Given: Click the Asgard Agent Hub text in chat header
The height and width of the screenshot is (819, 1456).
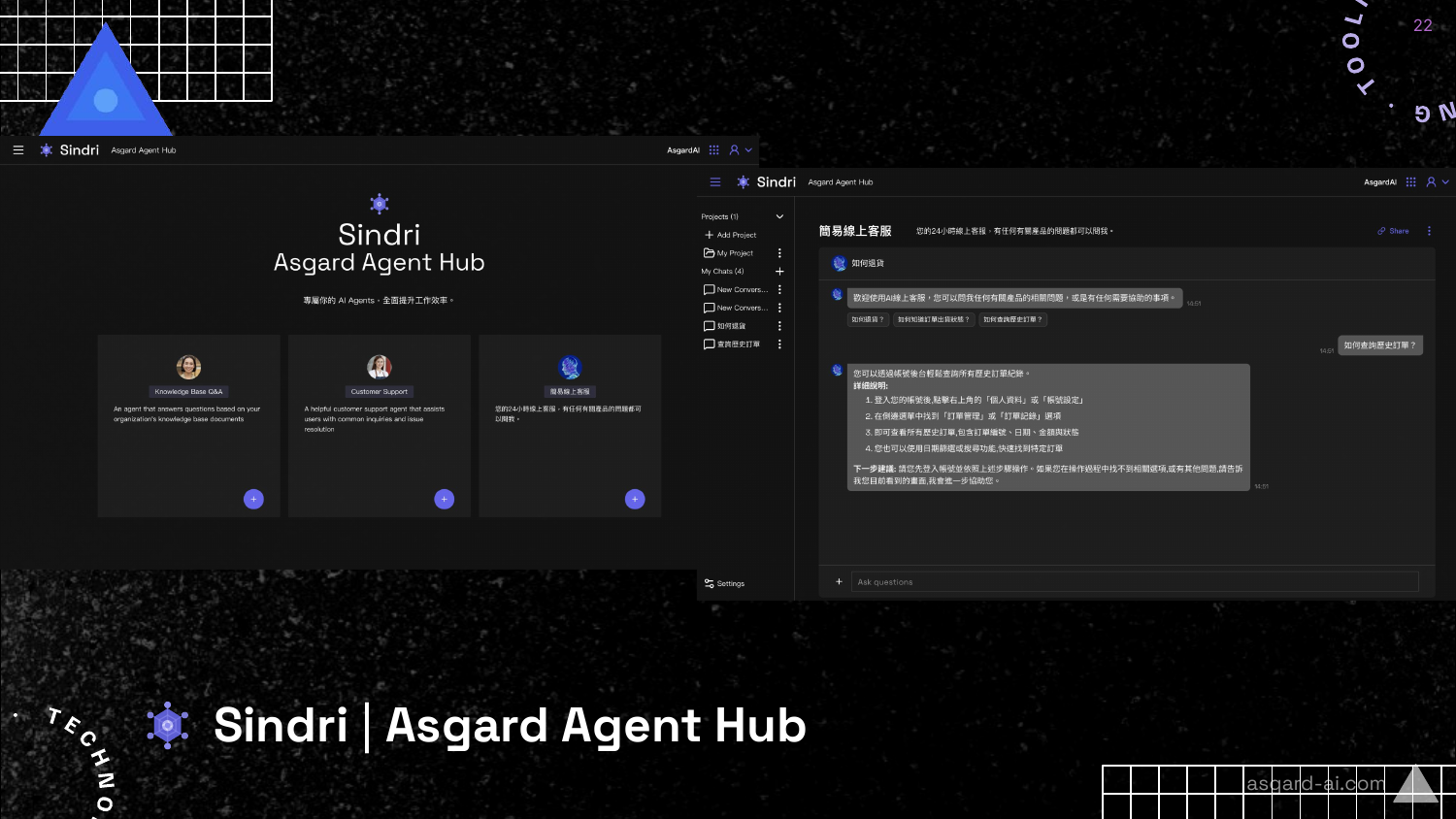Looking at the screenshot, I should pos(841,182).
